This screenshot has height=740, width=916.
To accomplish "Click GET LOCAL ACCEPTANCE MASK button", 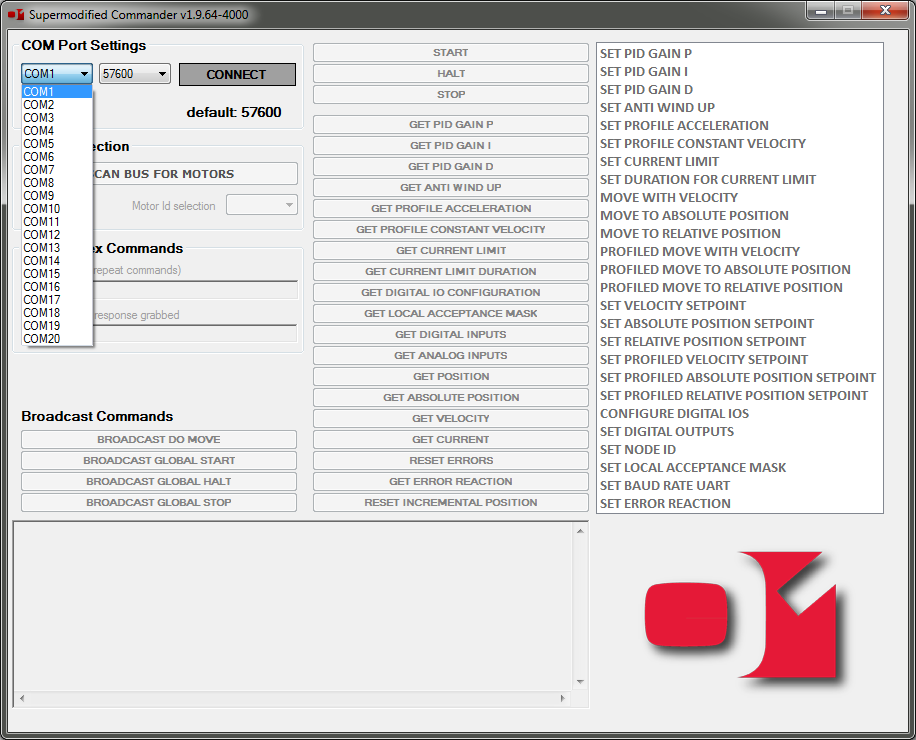I will point(450,314).
